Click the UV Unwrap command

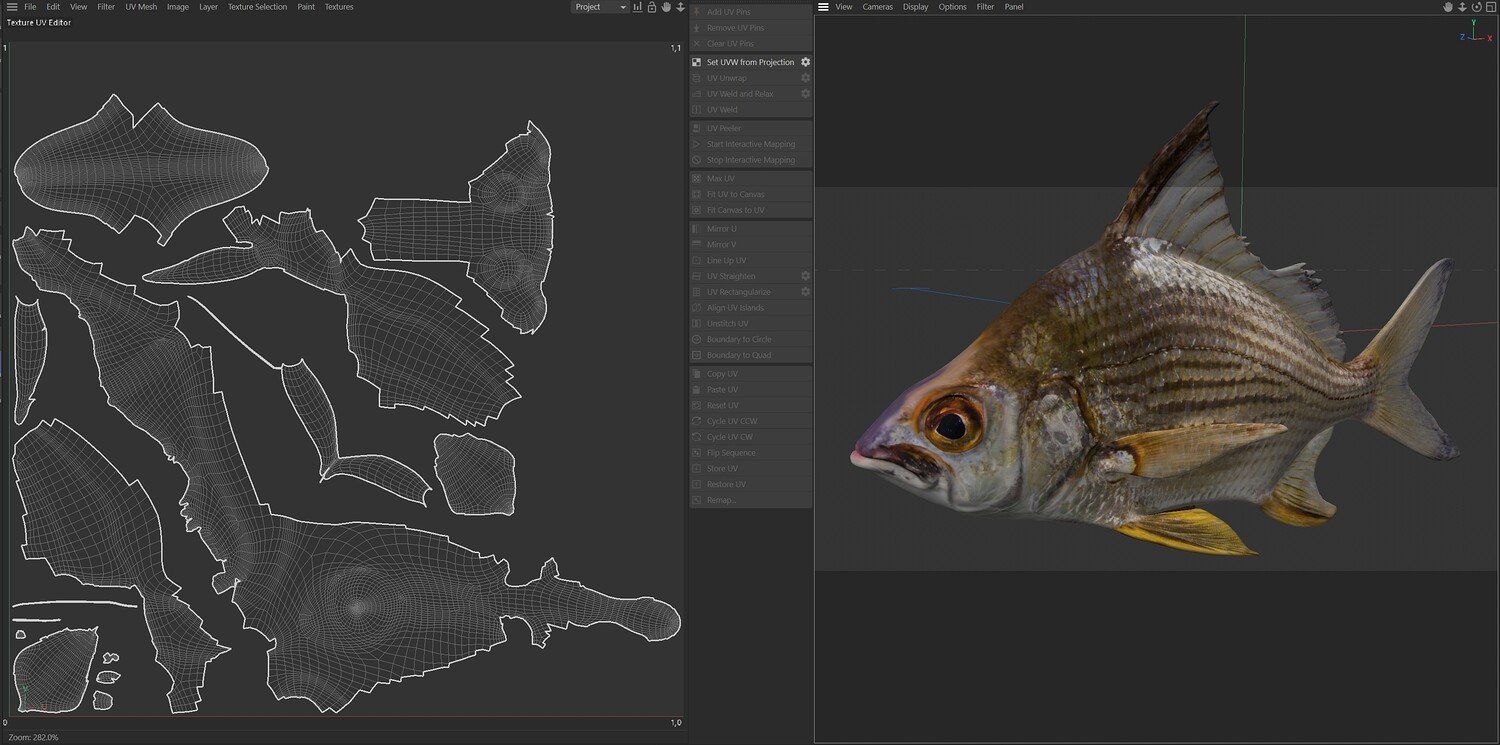(750, 78)
